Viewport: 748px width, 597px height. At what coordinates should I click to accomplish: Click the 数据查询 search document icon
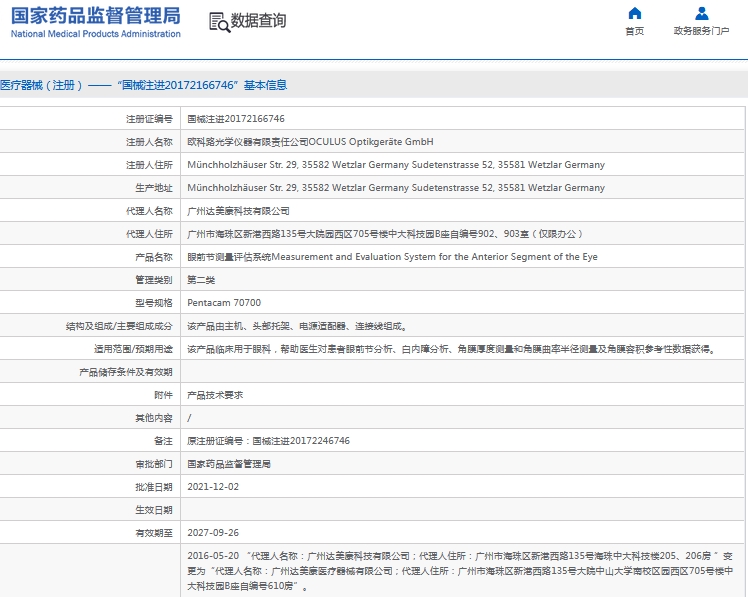coord(219,22)
